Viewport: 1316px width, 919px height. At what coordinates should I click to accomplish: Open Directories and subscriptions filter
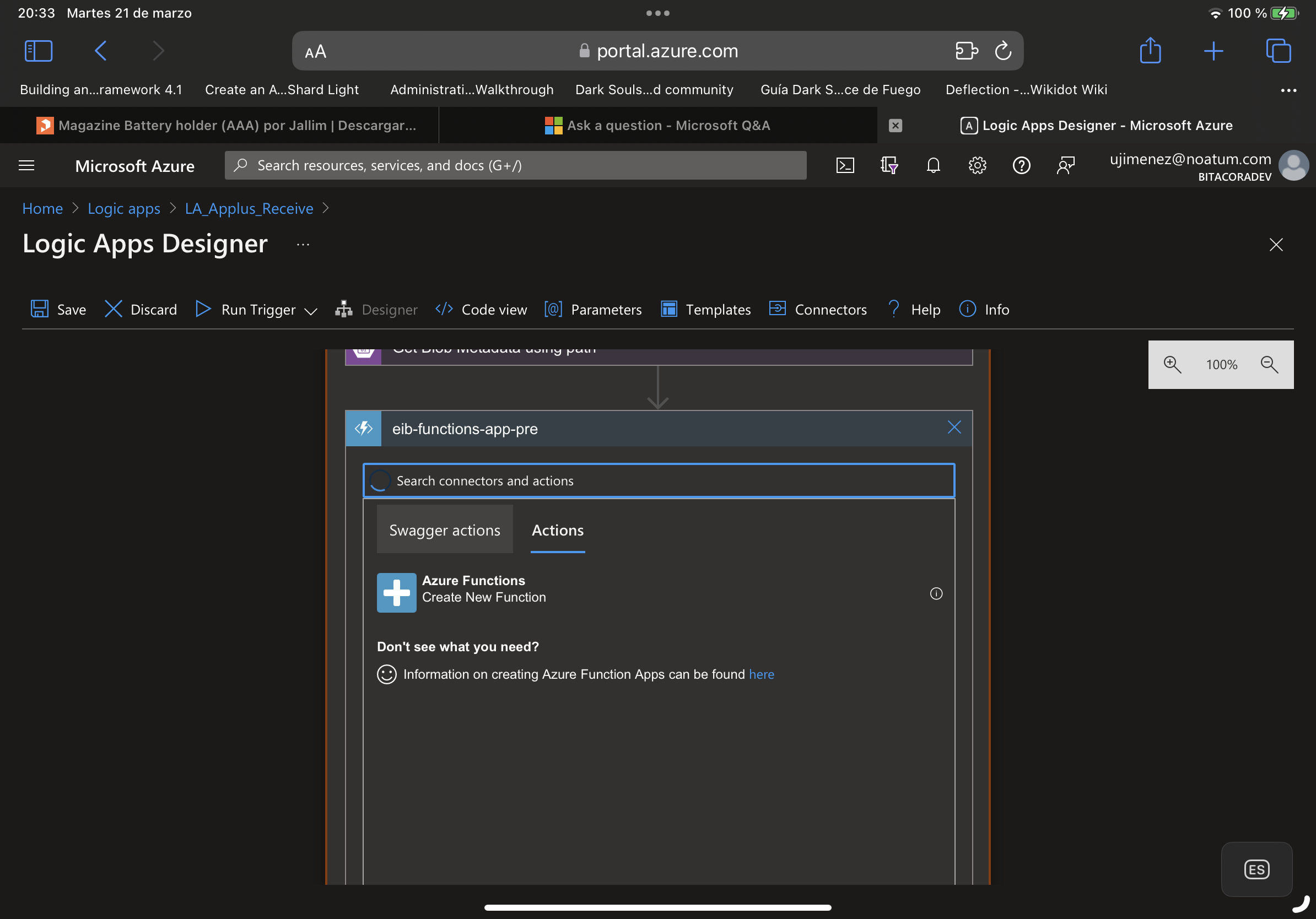[x=889, y=166]
